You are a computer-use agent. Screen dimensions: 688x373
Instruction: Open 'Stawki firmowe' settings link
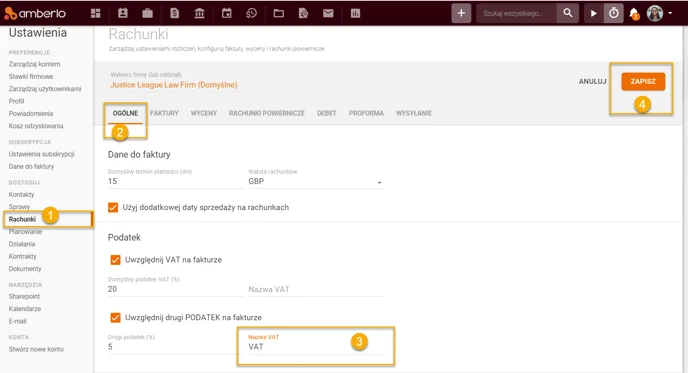[x=31, y=76]
